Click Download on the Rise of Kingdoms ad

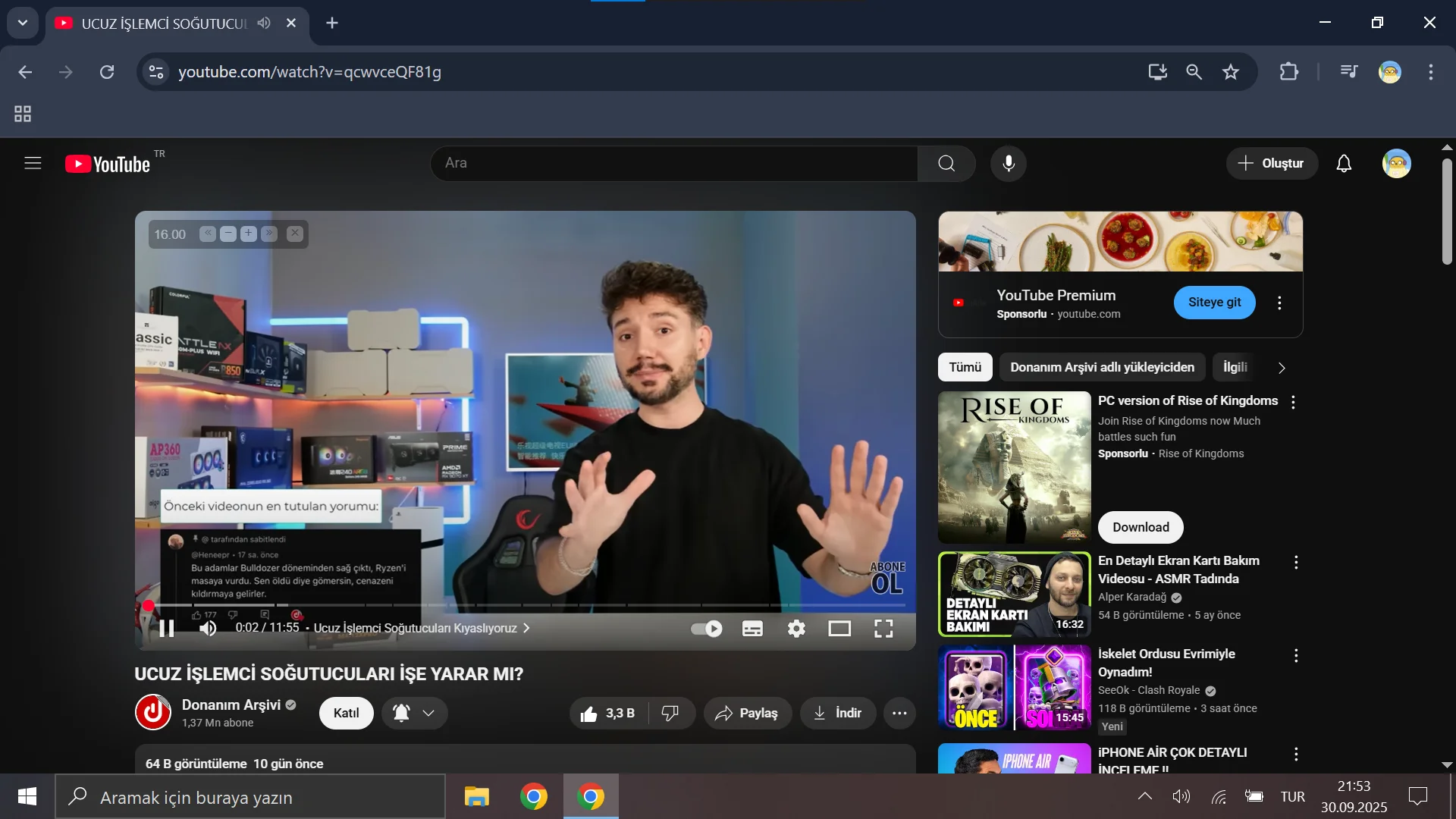(x=1141, y=527)
